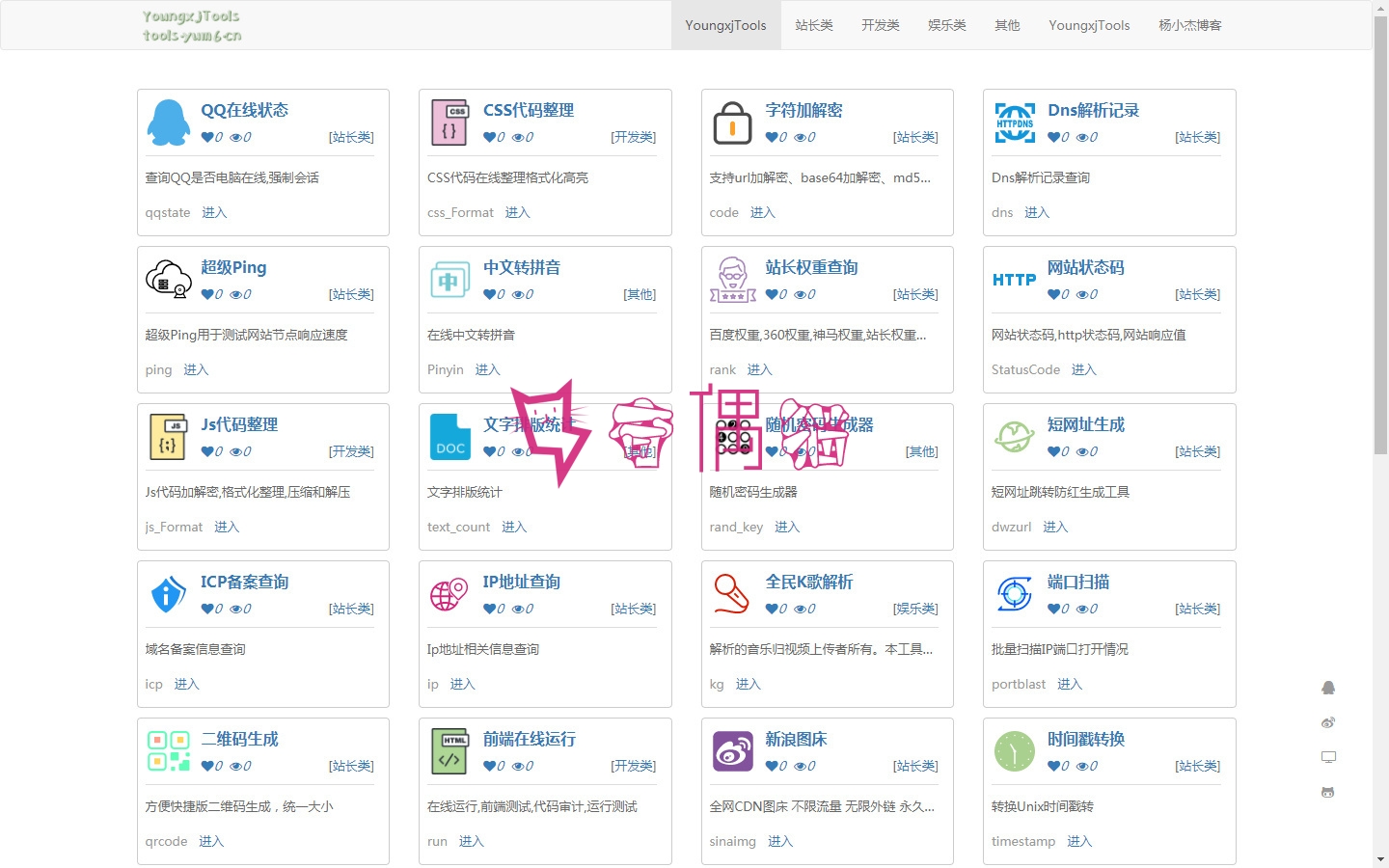The image size is (1389, 868).
Task: Click the green clock icon for 时间戳转换
Action: coord(1015,751)
